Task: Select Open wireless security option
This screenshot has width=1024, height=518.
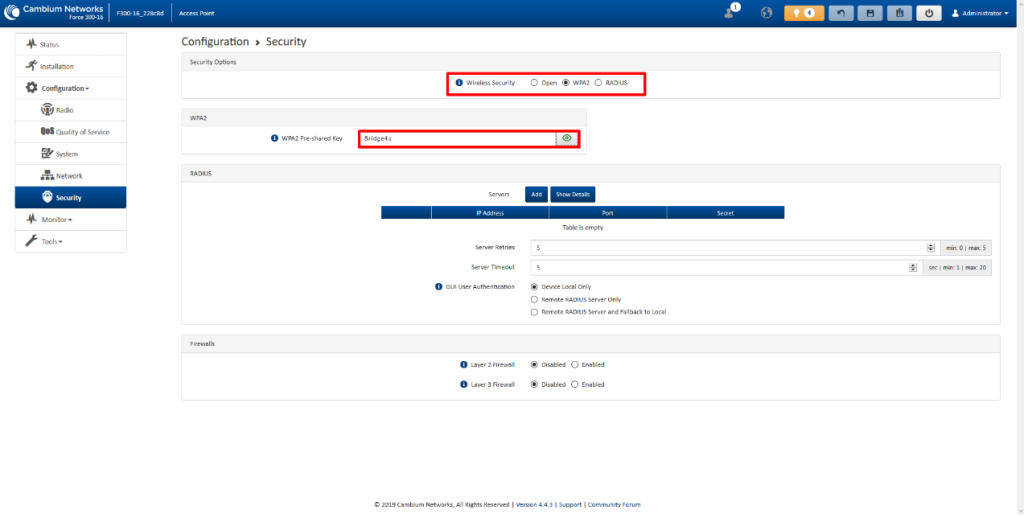Action: 535,82
